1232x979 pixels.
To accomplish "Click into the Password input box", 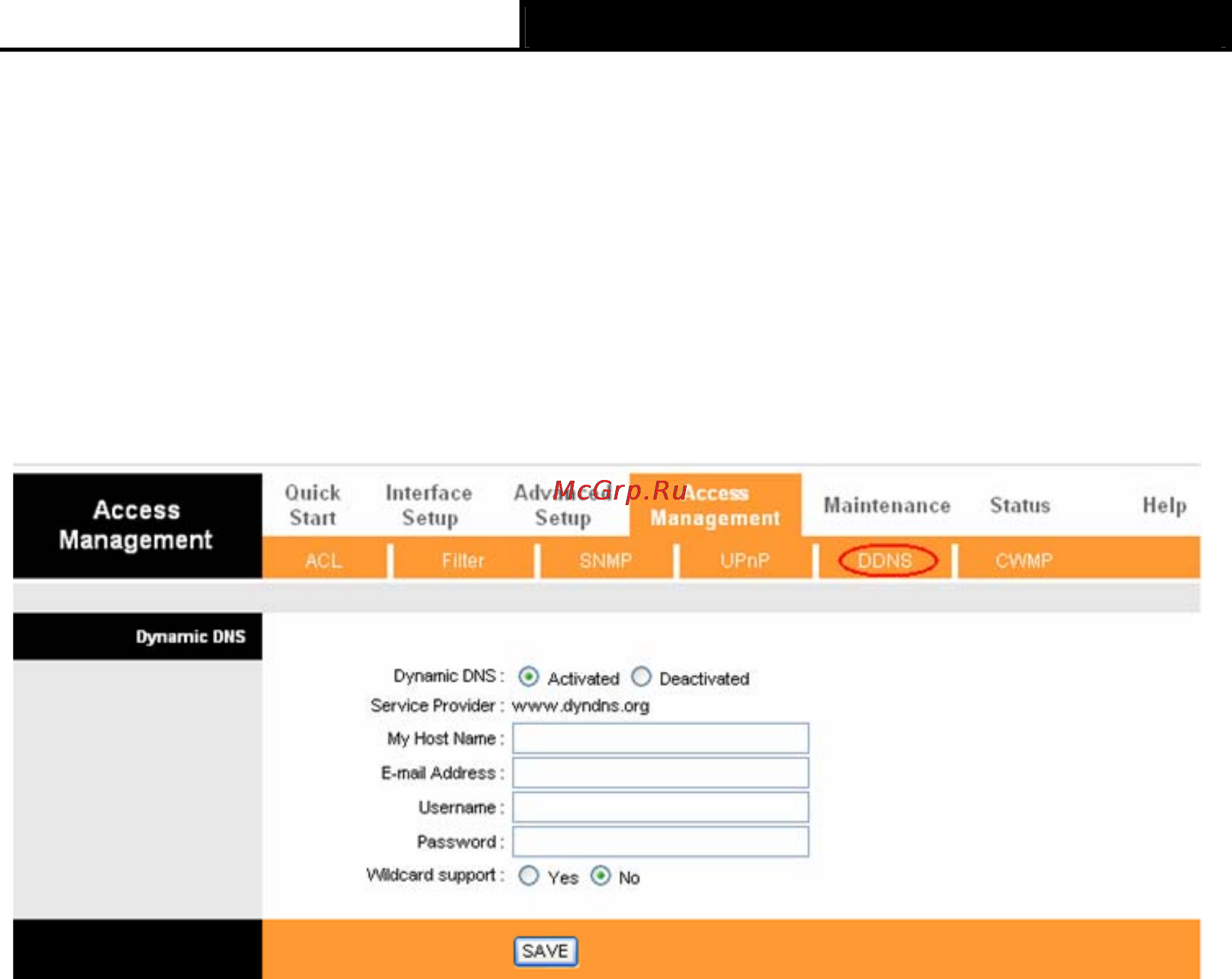I will pyautogui.click(x=661, y=842).
